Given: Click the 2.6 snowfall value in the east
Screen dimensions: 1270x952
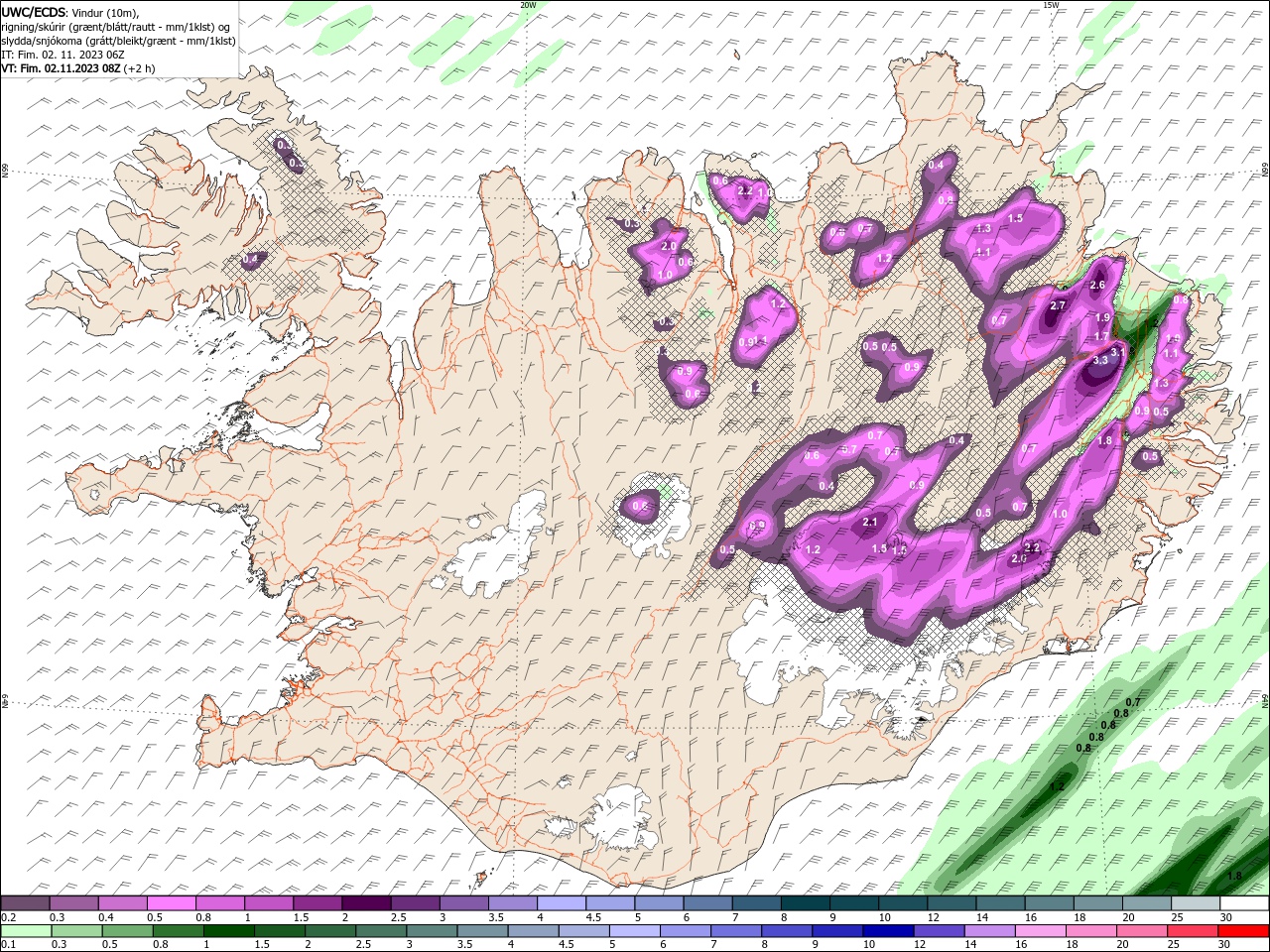Looking at the screenshot, I should click(1097, 286).
